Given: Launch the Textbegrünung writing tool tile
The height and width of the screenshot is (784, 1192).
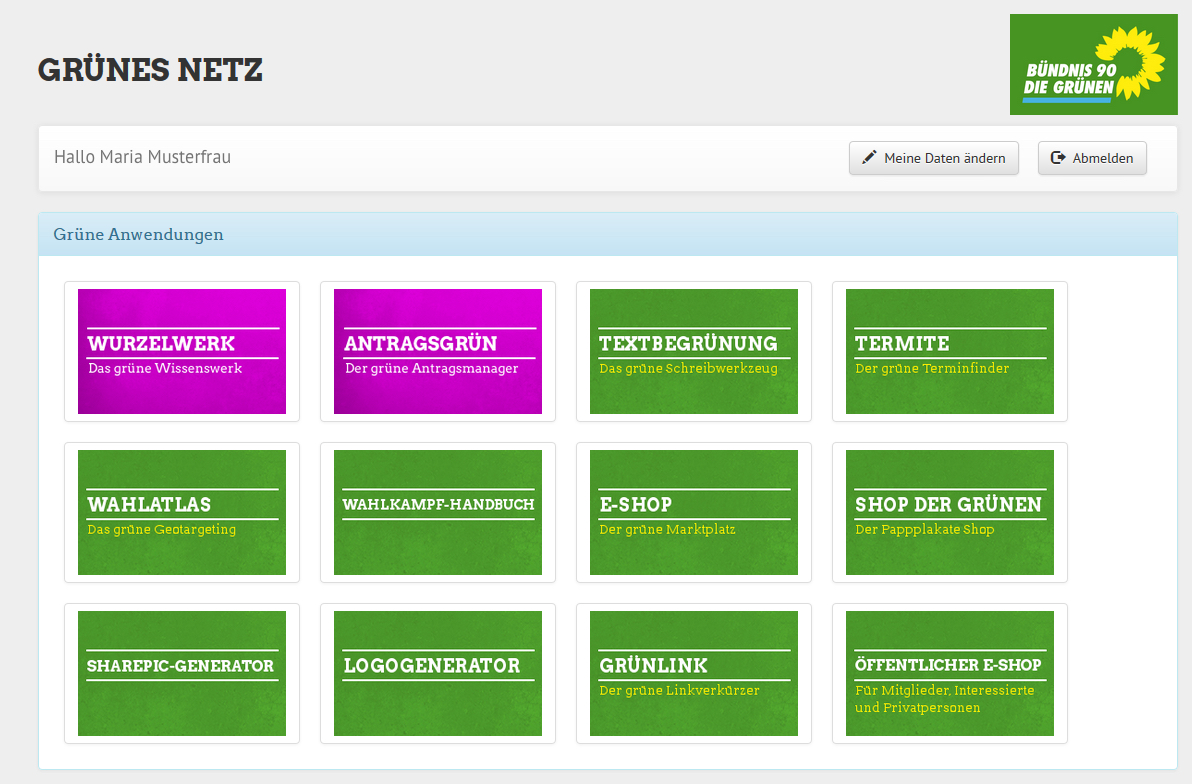Looking at the screenshot, I should [694, 351].
